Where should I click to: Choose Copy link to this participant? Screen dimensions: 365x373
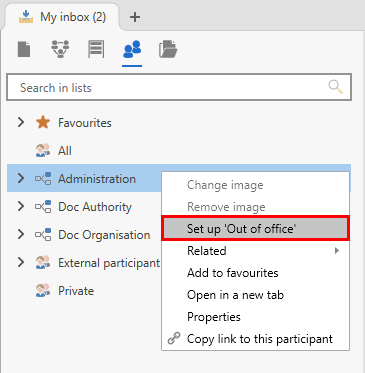pyautogui.click(x=255, y=339)
